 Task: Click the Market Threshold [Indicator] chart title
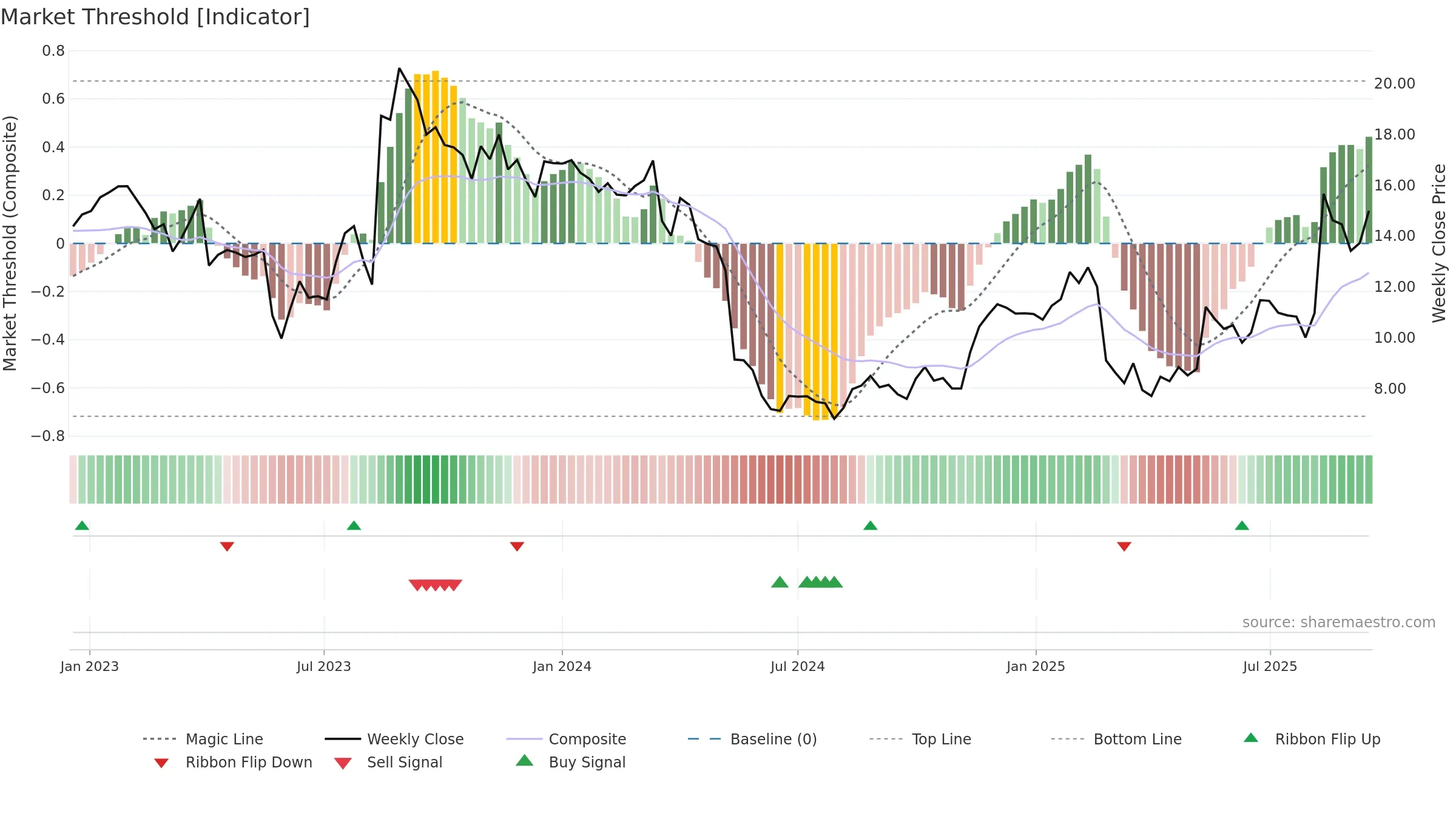(x=155, y=17)
